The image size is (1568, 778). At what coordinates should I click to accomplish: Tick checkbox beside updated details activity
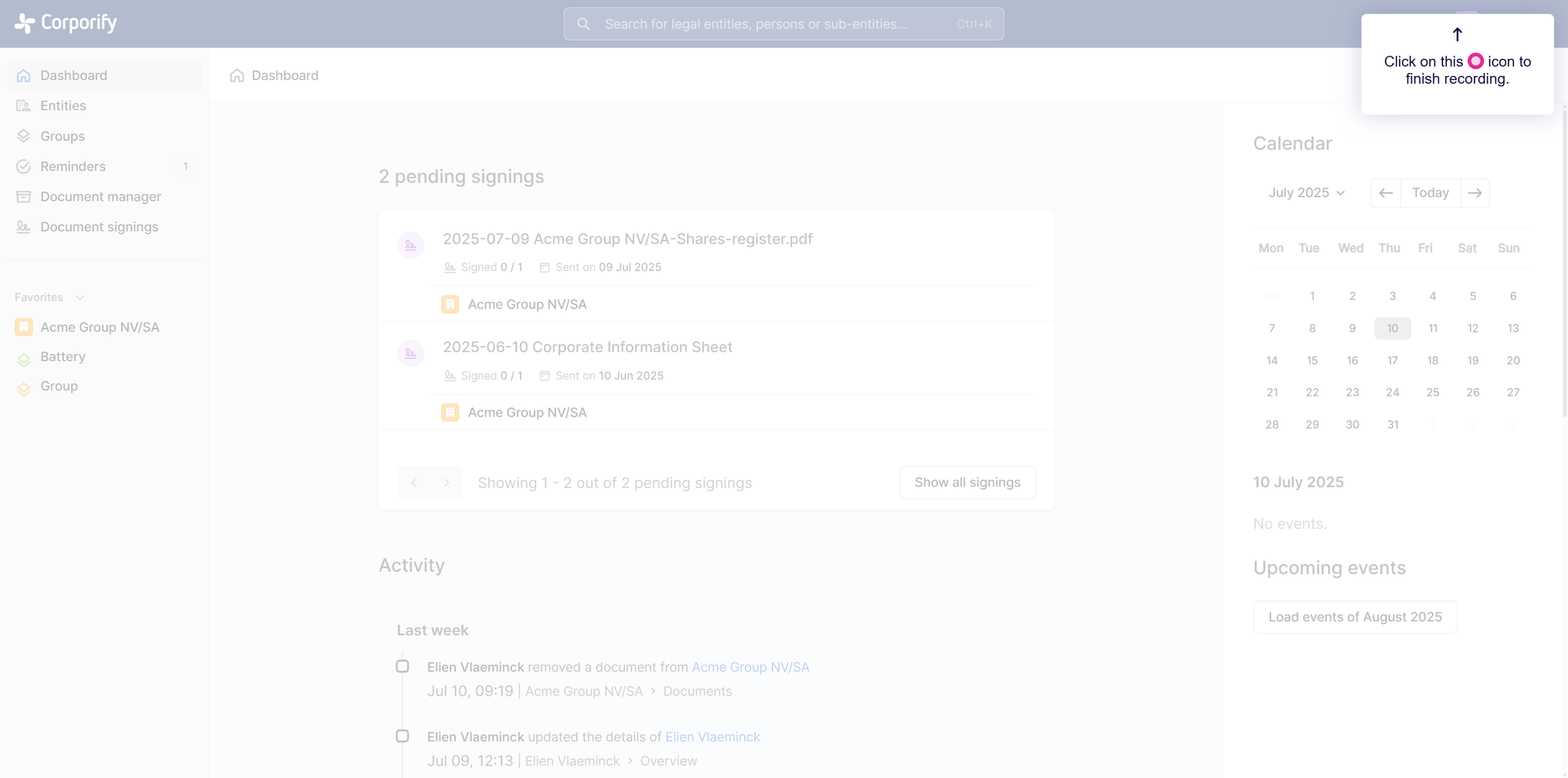402,736
